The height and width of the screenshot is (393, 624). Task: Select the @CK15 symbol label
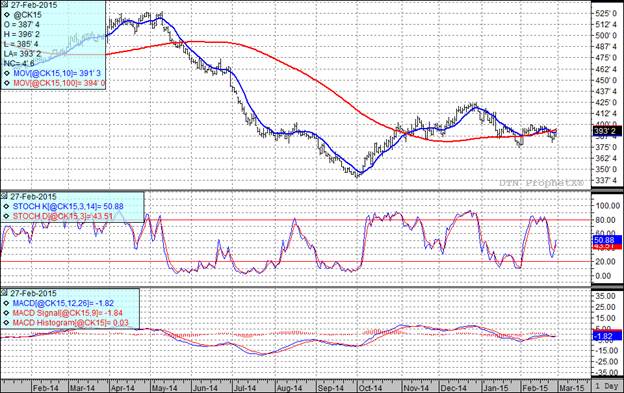27,15
